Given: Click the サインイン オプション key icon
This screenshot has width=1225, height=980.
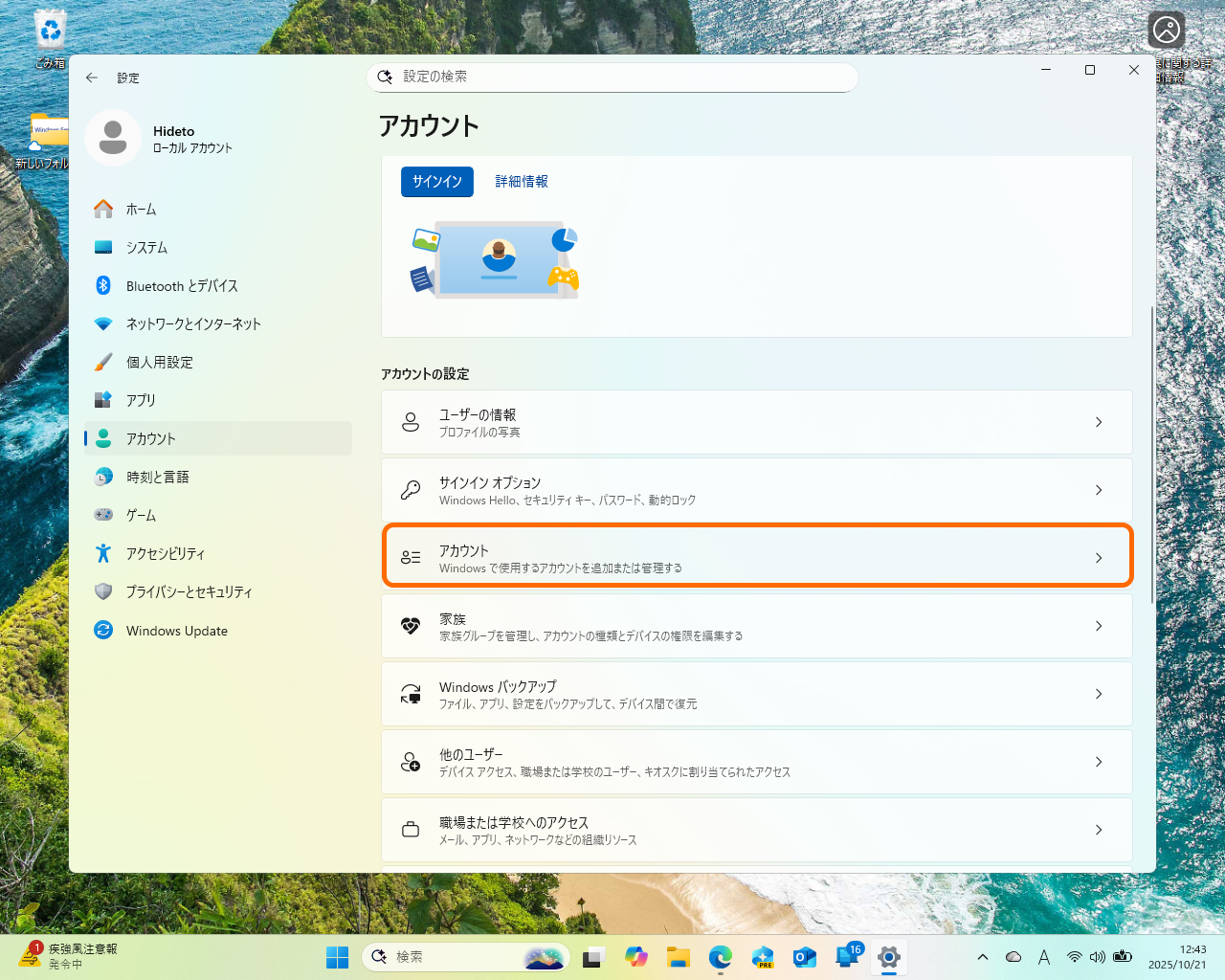Looking at the screenshot, I should [x=411, y=490].
